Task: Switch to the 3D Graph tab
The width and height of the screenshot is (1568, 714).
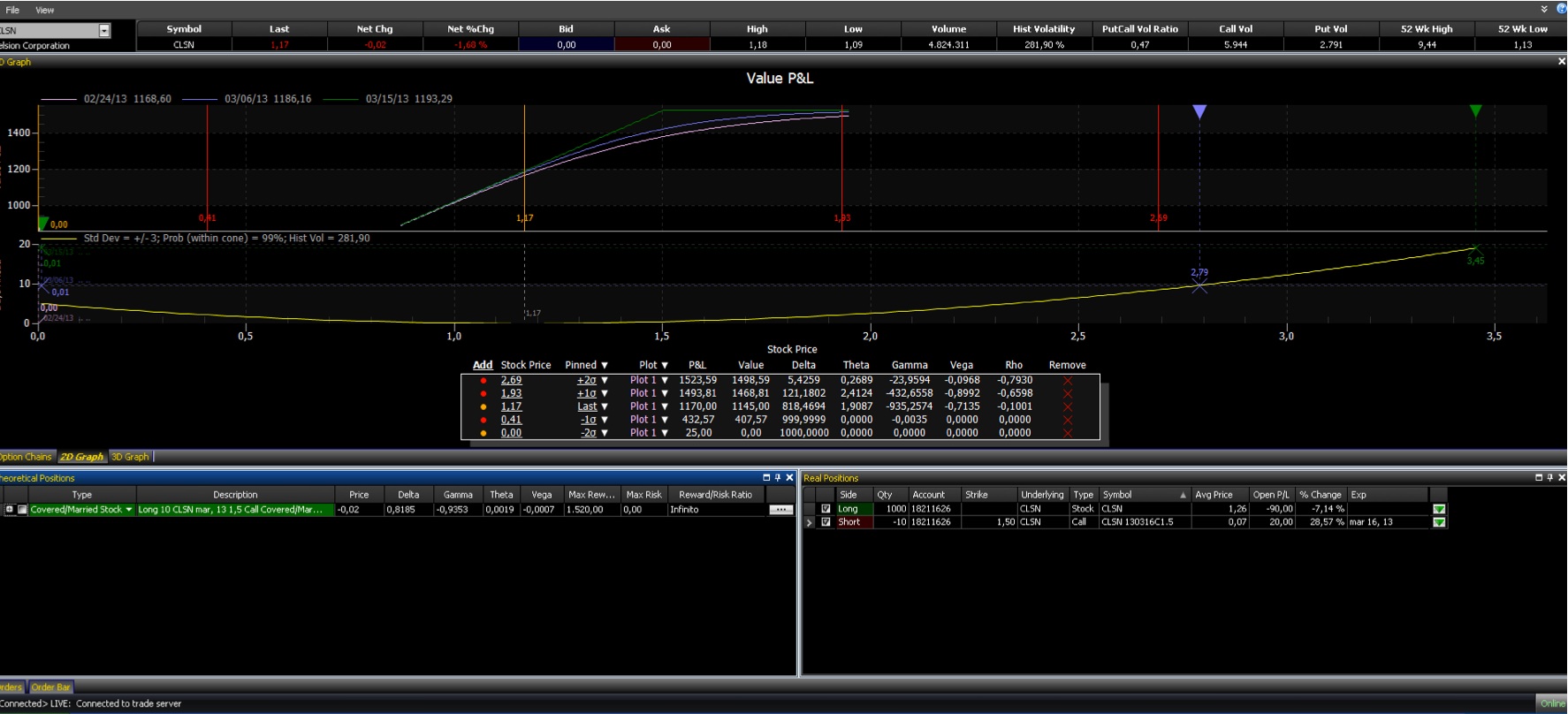Action: 130,457
